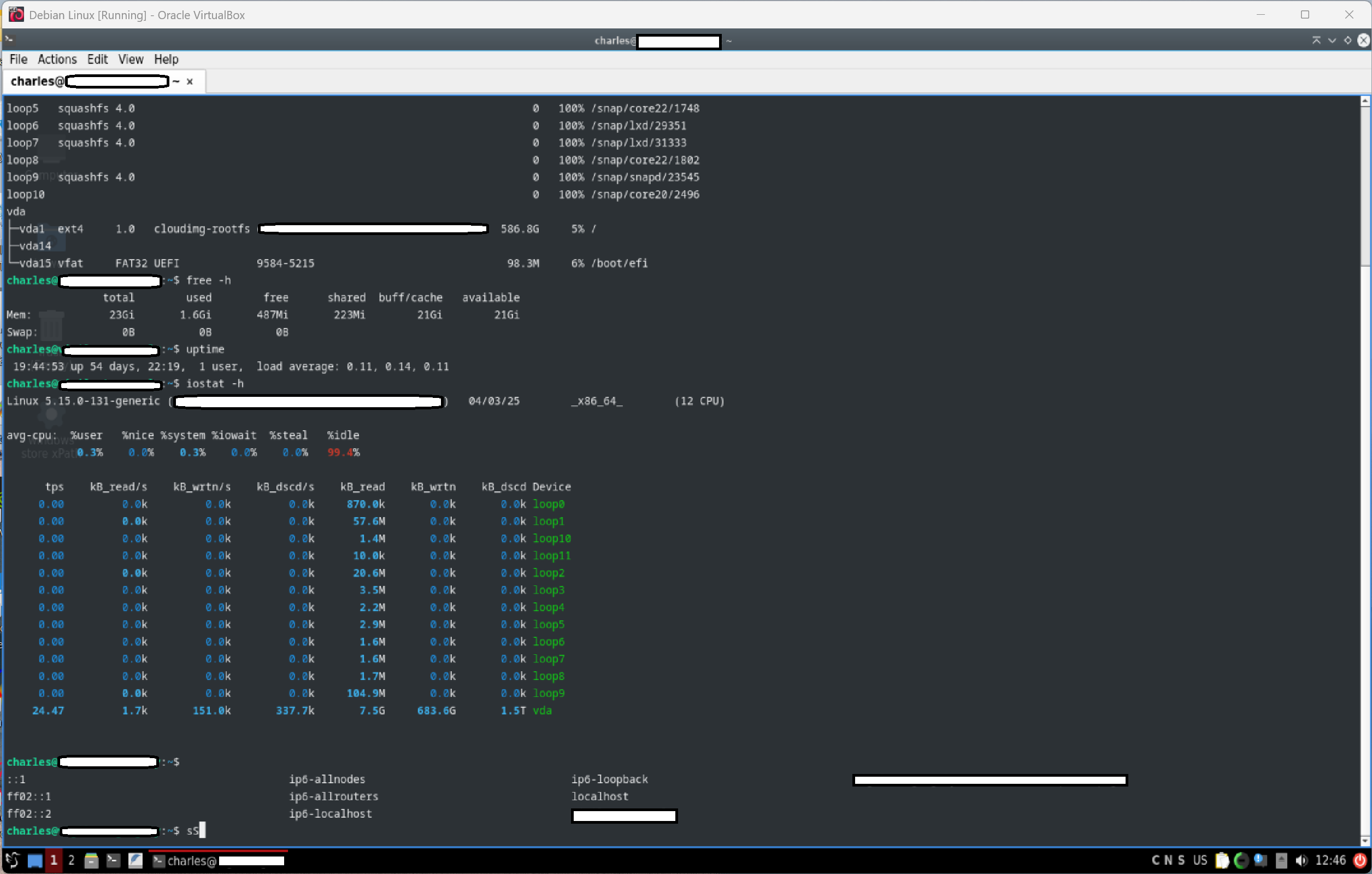
Task: Select workspace 1 in the switcher
Action: click(x=54, y=860)
